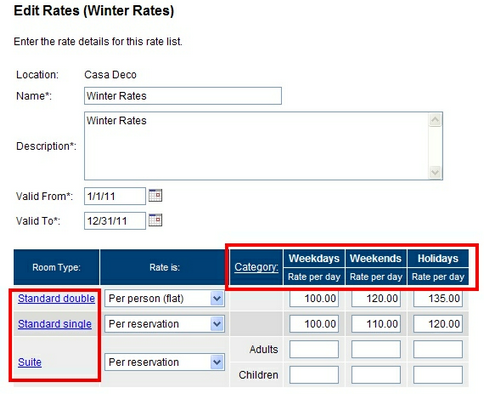Open the Valid To calendar picker
Viewport: 484px width, 394px height.
click(x=155, y=220)
